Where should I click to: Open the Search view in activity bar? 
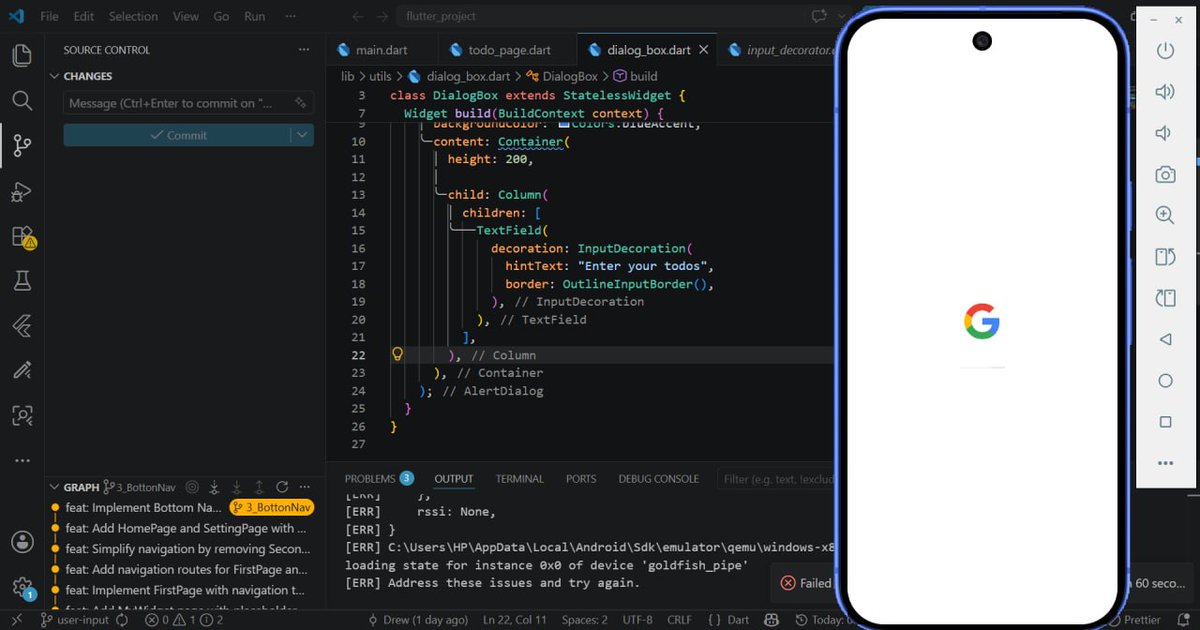22,100
